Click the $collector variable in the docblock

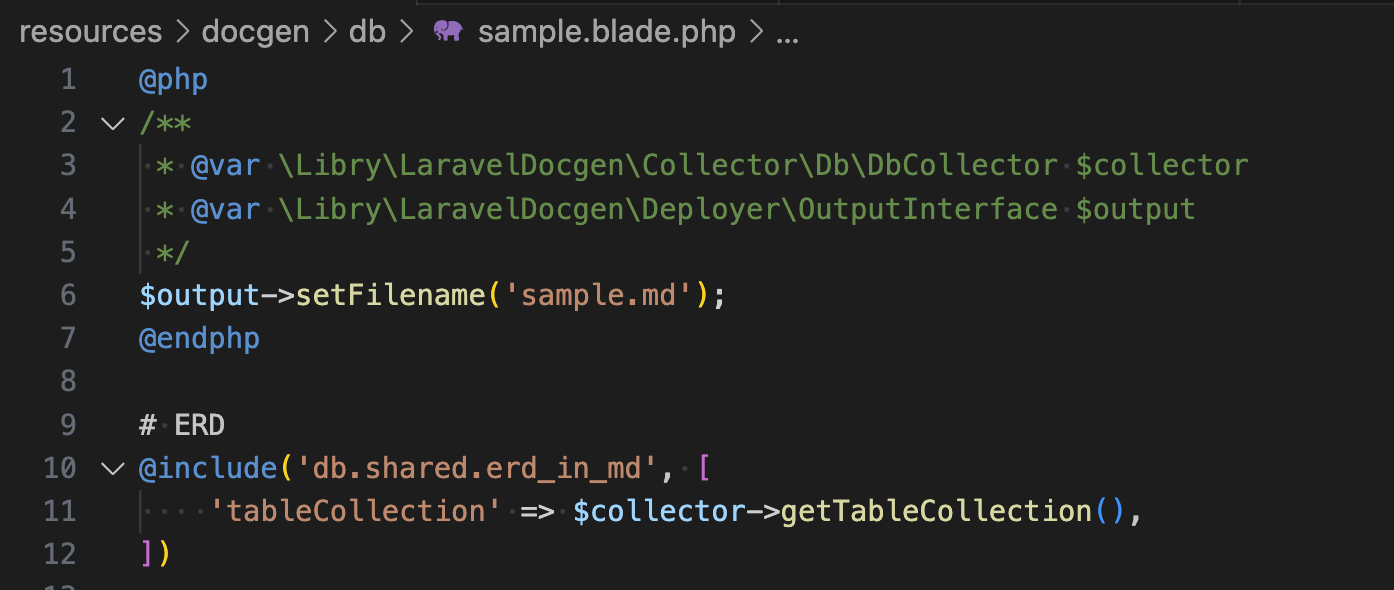pyautogui.click(x=1162, y=166)
